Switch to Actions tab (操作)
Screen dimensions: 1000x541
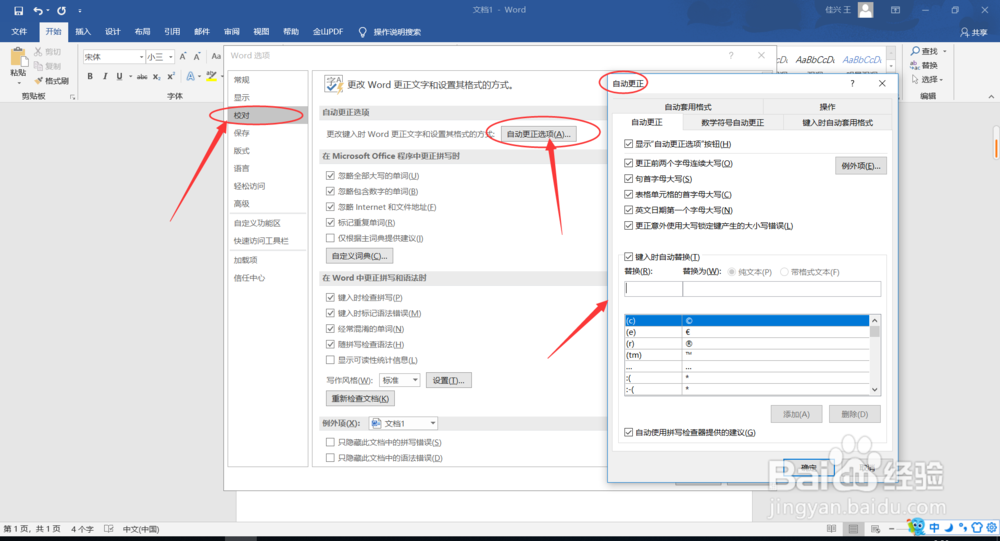(827, 107)
